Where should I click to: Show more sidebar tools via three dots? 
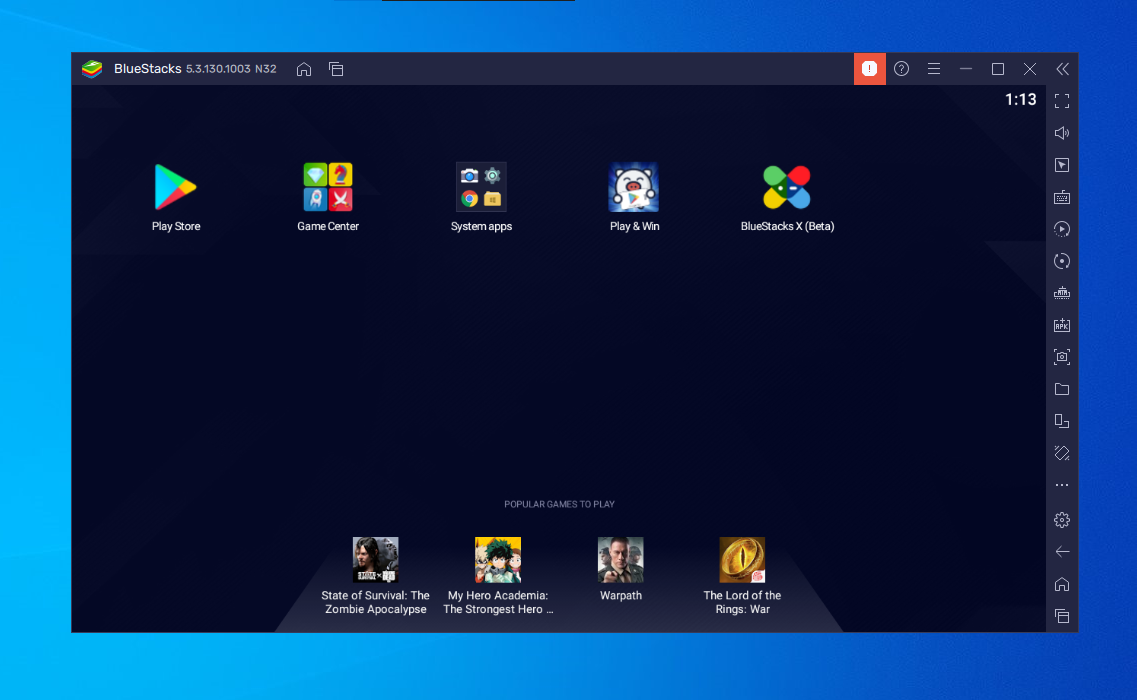click(x=1062, y=485)
